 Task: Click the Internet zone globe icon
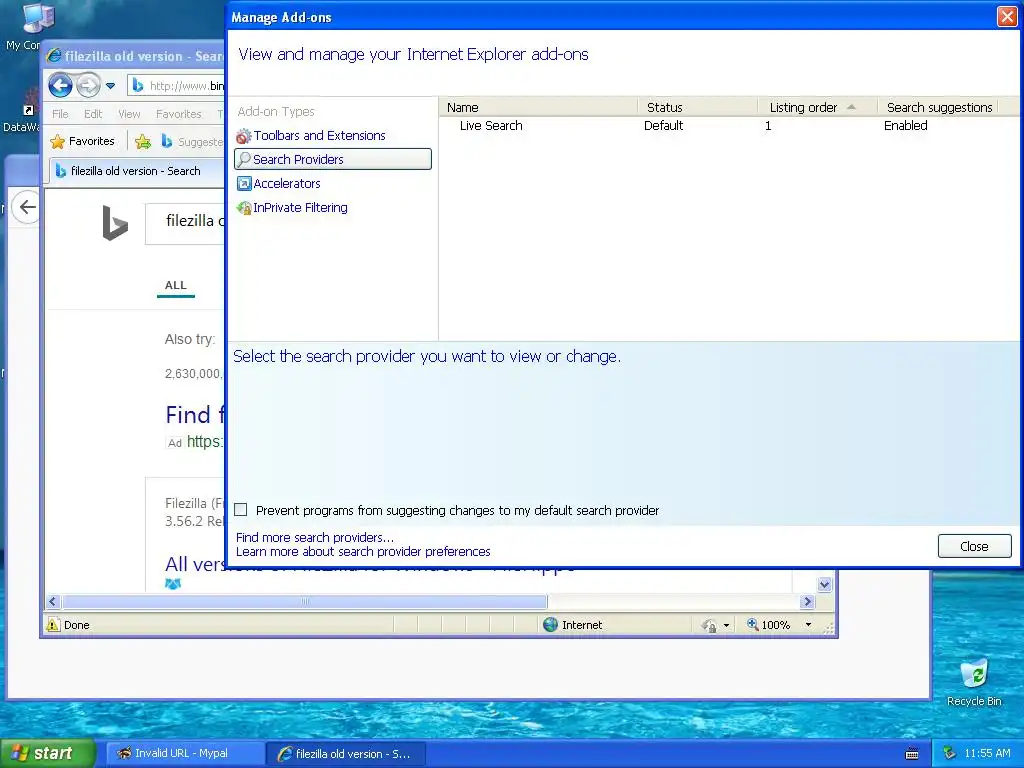(x=550, y=625)
